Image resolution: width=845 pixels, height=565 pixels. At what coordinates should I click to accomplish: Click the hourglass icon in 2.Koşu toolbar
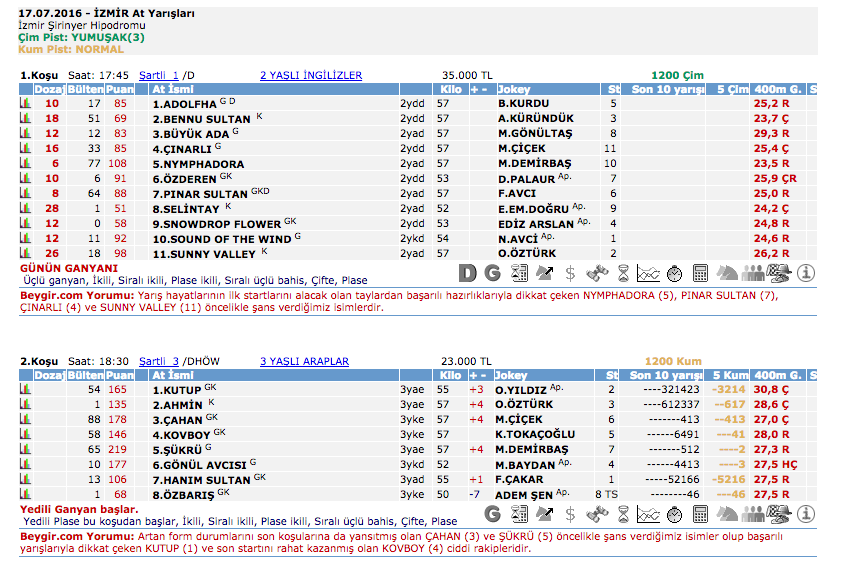622,514
